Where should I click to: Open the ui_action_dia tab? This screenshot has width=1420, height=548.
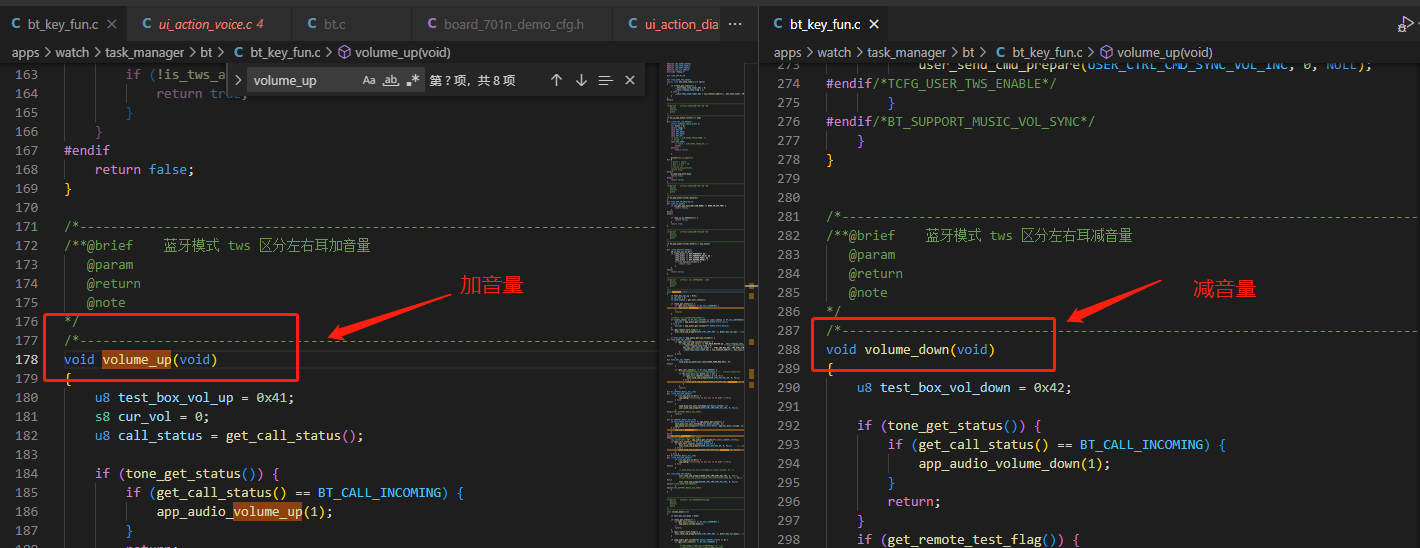point(672,24)
